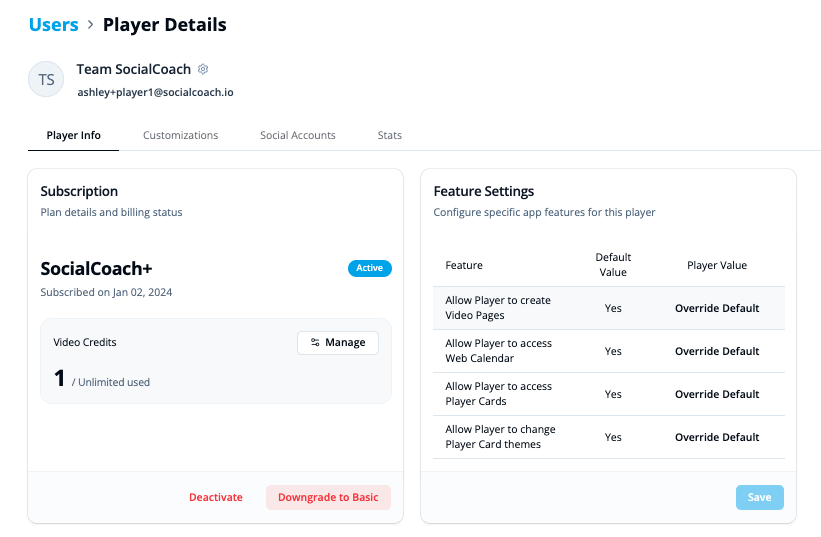Switch to the Customizations tab
This screenshot has height=537, width=821.
click(x=181, y=135)
